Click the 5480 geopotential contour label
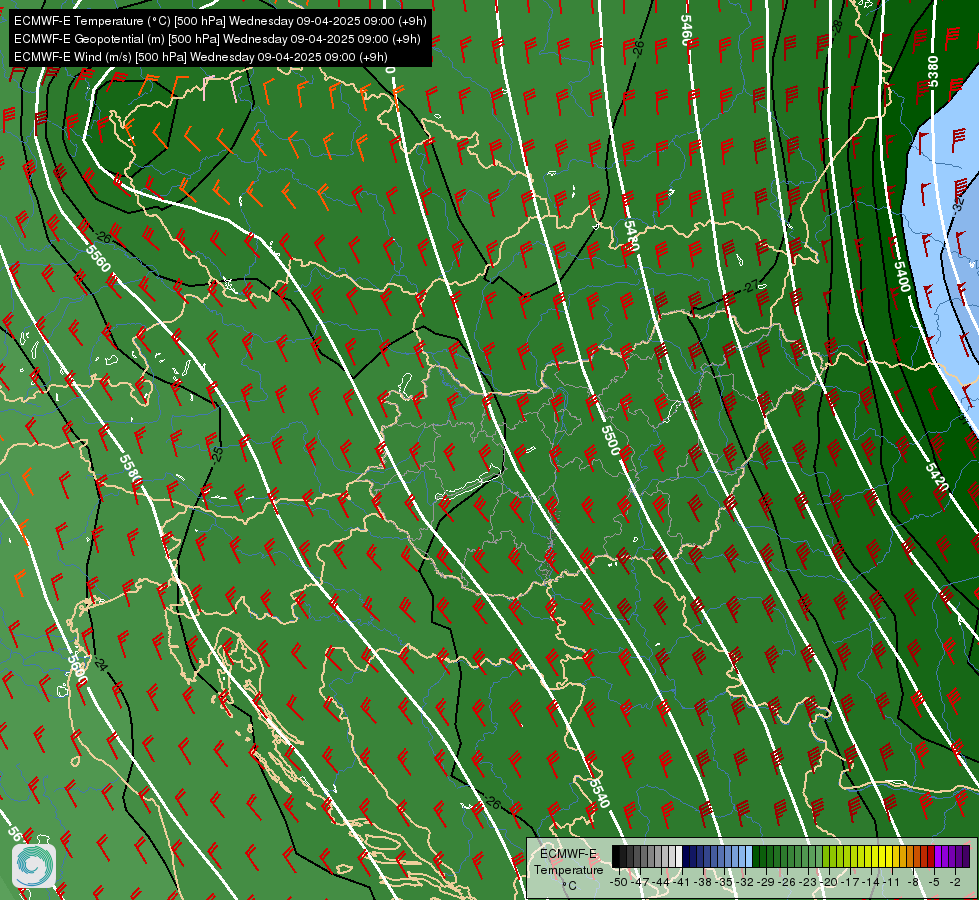Viewport: 979px width, 900px height. tap(632, 237)
